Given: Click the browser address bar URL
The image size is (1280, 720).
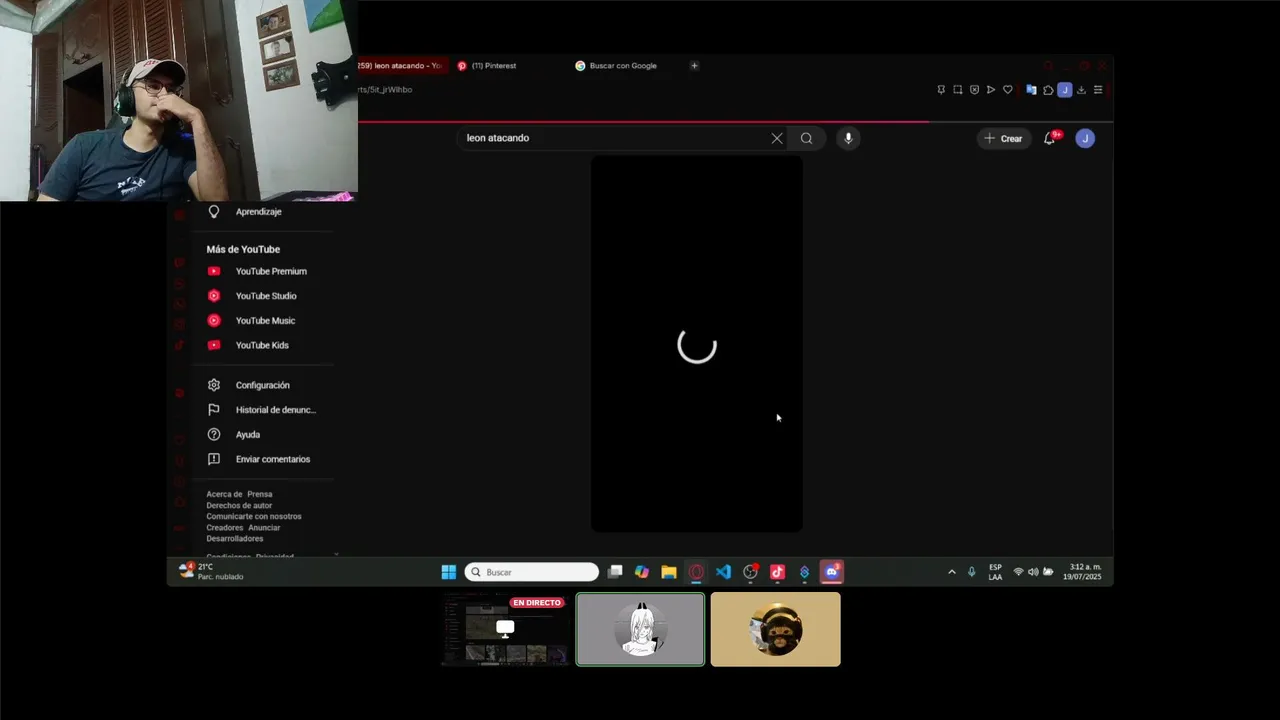Looking at the screenshot, I should pos(385,90).
